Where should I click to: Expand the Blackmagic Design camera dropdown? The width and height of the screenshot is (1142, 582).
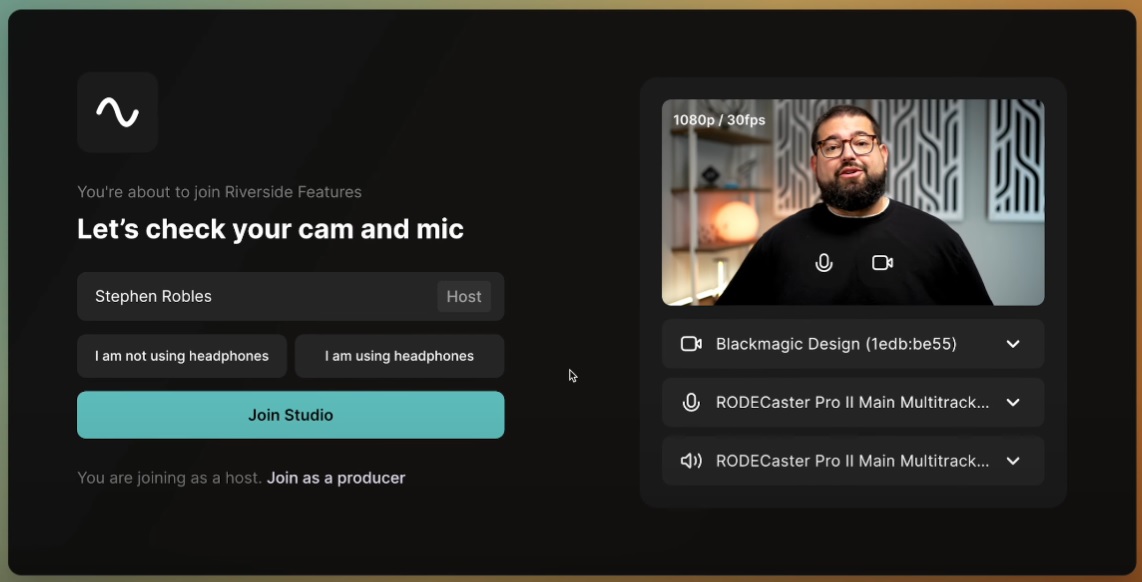pyautogui.click(x=1012, y=343)
